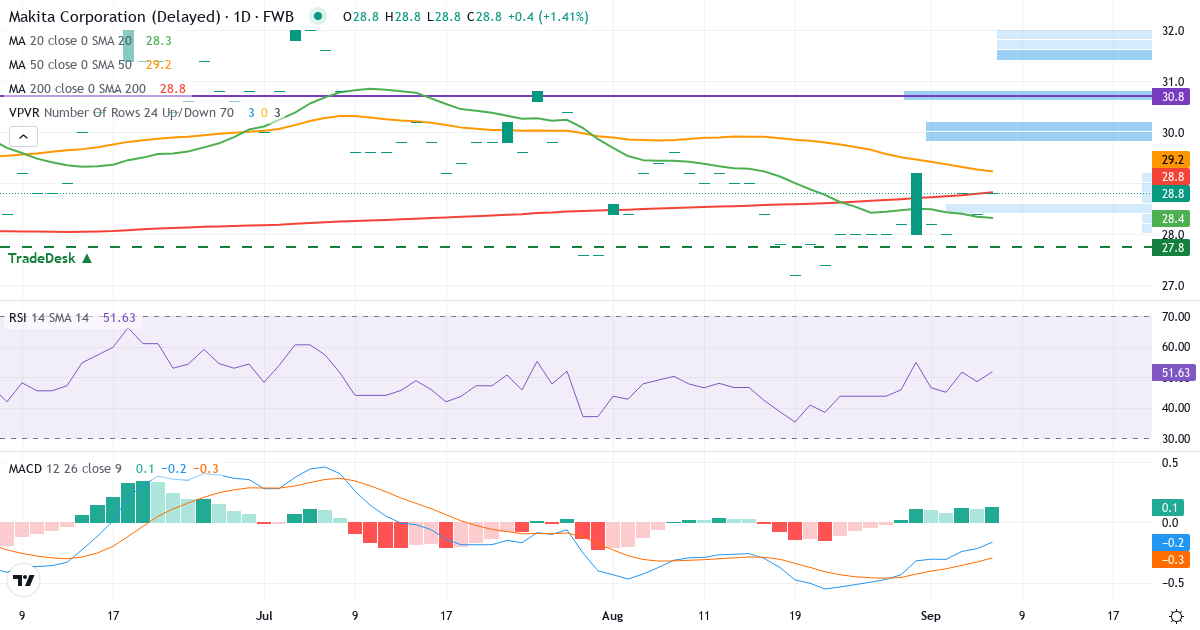Image resolution: width=1200 pixels, height=630 pixels.
Task: Click the blue -0.2 MACD axis label
Action: (x=1170, y=542)
